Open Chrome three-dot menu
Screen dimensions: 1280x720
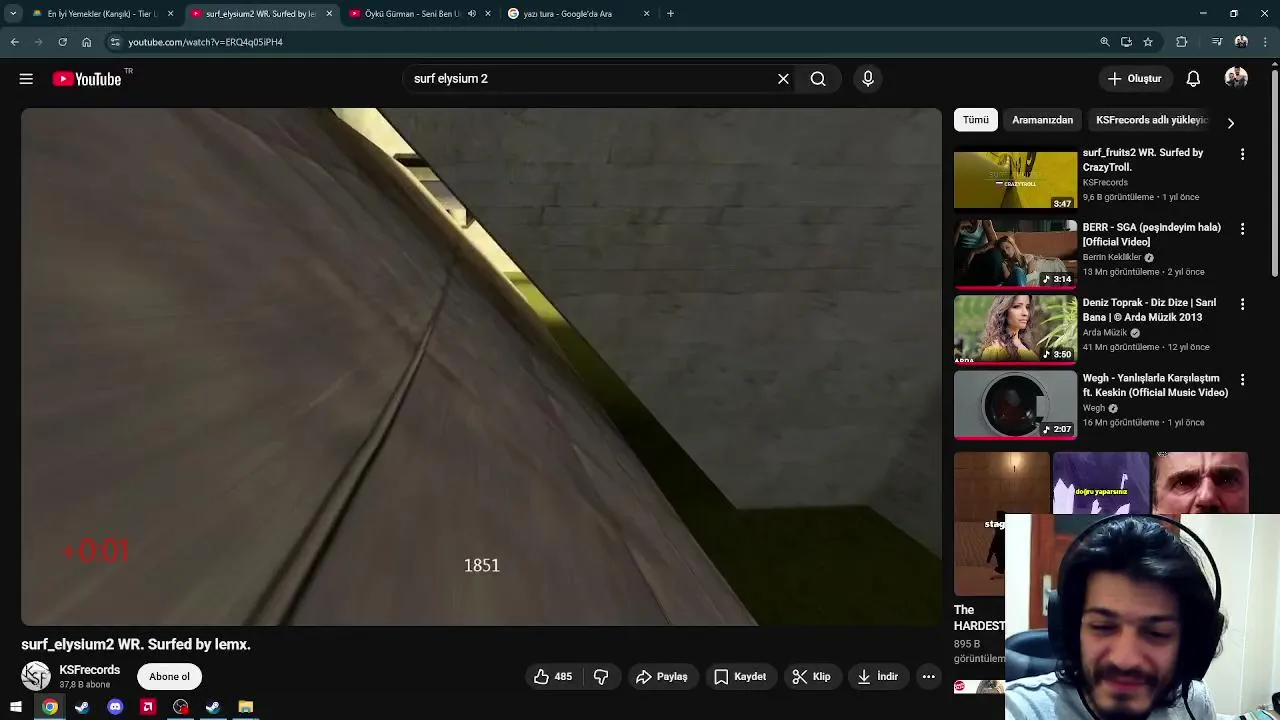pyautogui.click(x=1266, y=42)
